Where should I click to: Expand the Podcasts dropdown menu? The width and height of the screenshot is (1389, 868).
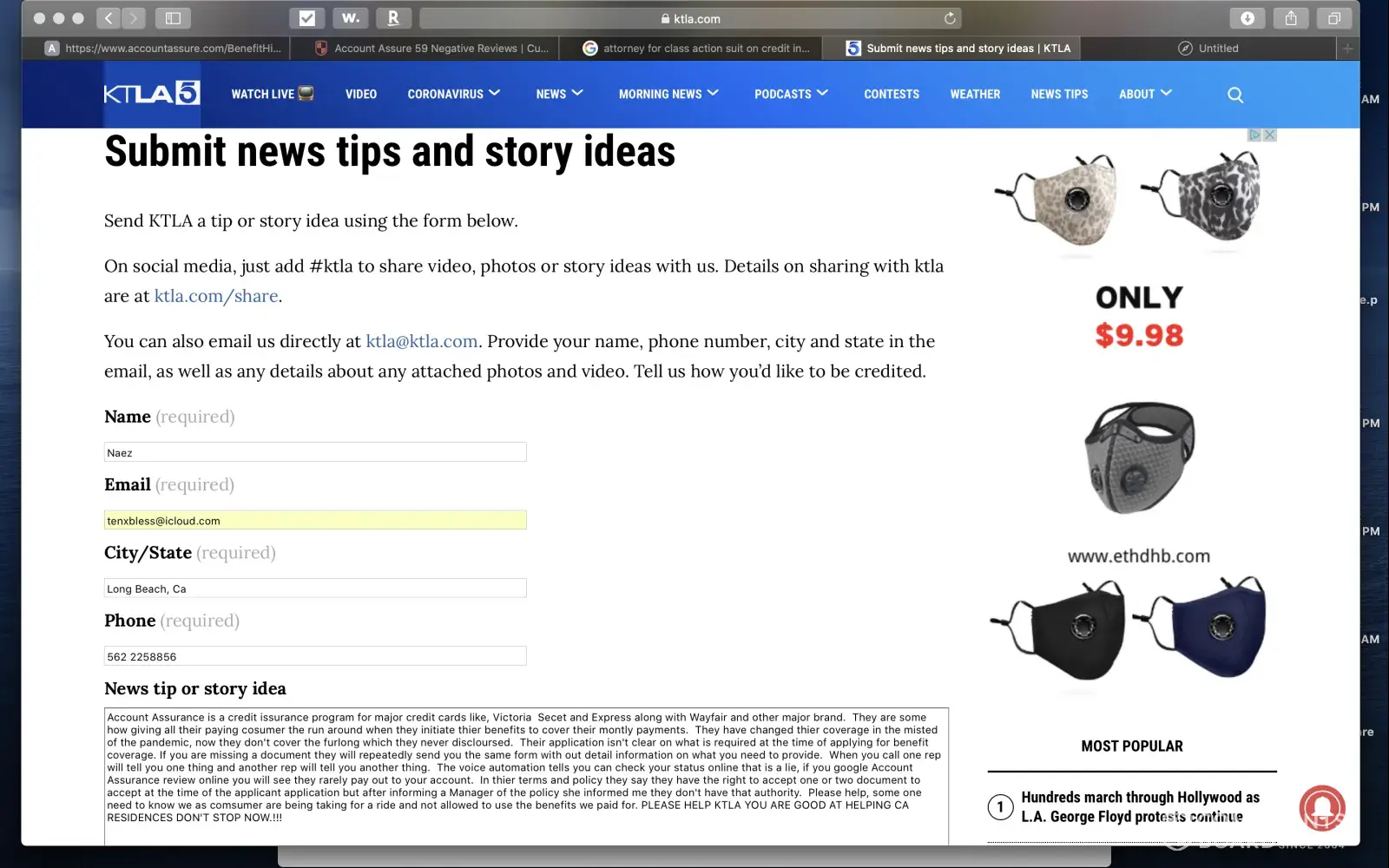coord(791,94)
